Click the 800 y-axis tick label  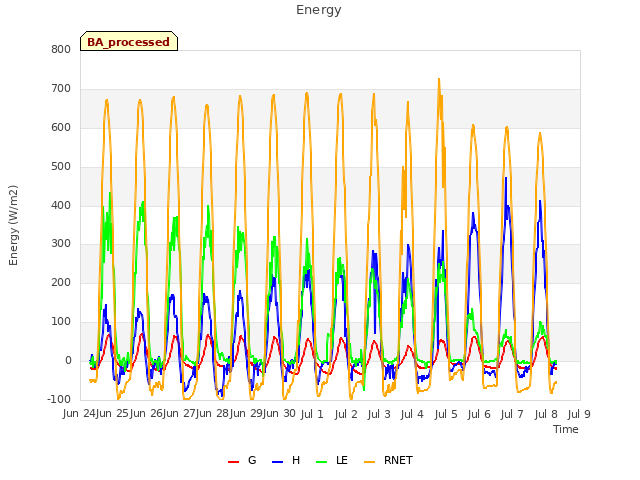tap(61, 49)
